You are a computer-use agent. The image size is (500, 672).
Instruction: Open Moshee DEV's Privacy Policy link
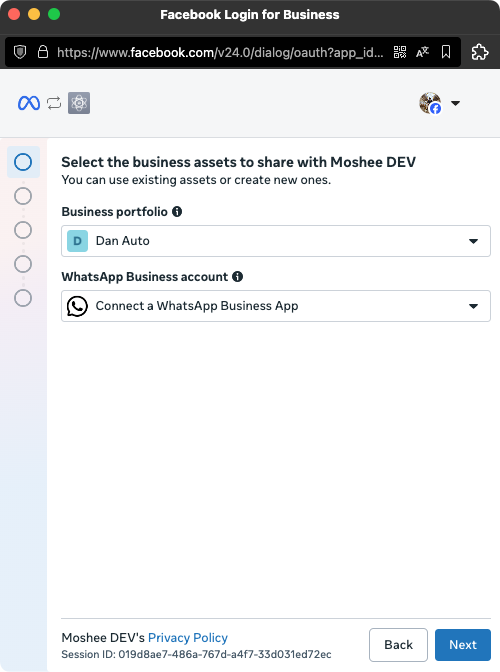188,638
